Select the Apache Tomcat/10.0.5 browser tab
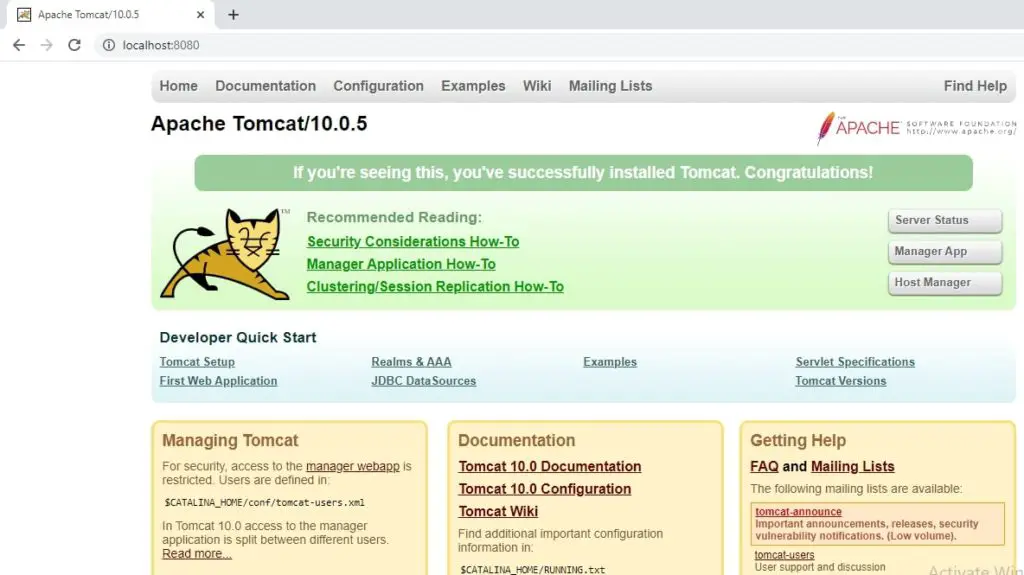Viewport: 1024px width, 575px height. (111, 14)
